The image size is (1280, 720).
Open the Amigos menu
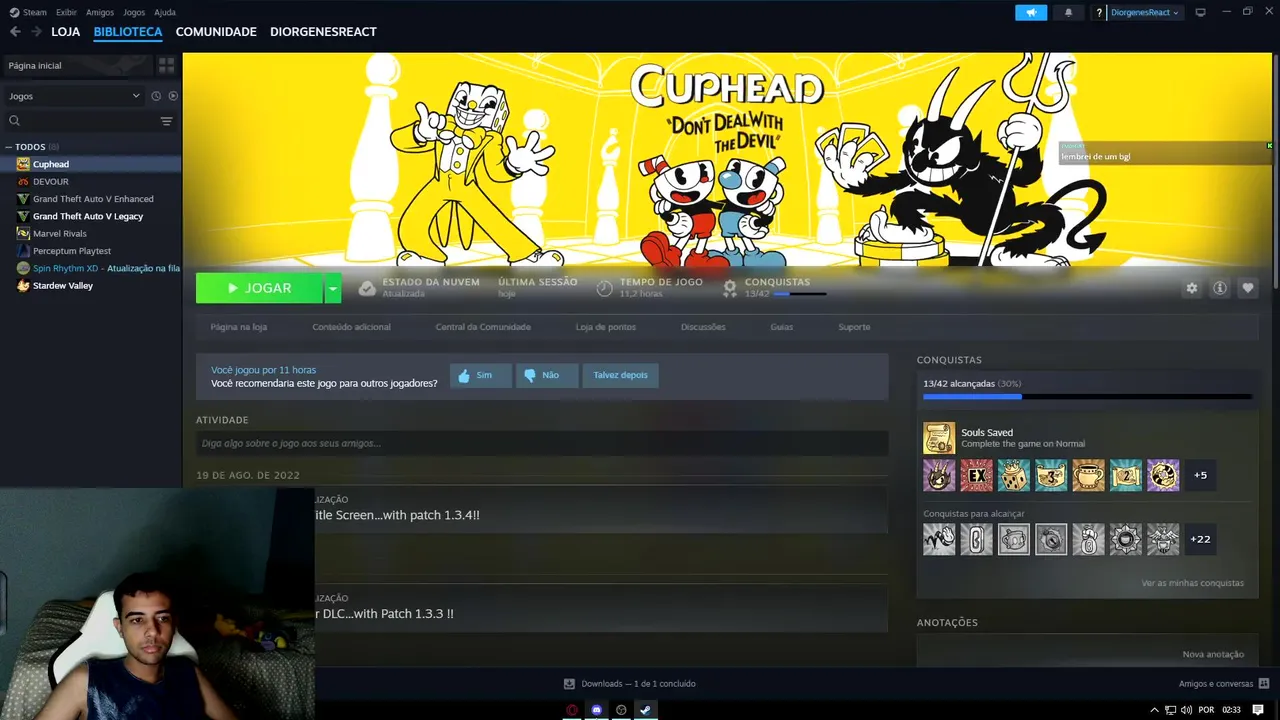(x=100, y=12)
